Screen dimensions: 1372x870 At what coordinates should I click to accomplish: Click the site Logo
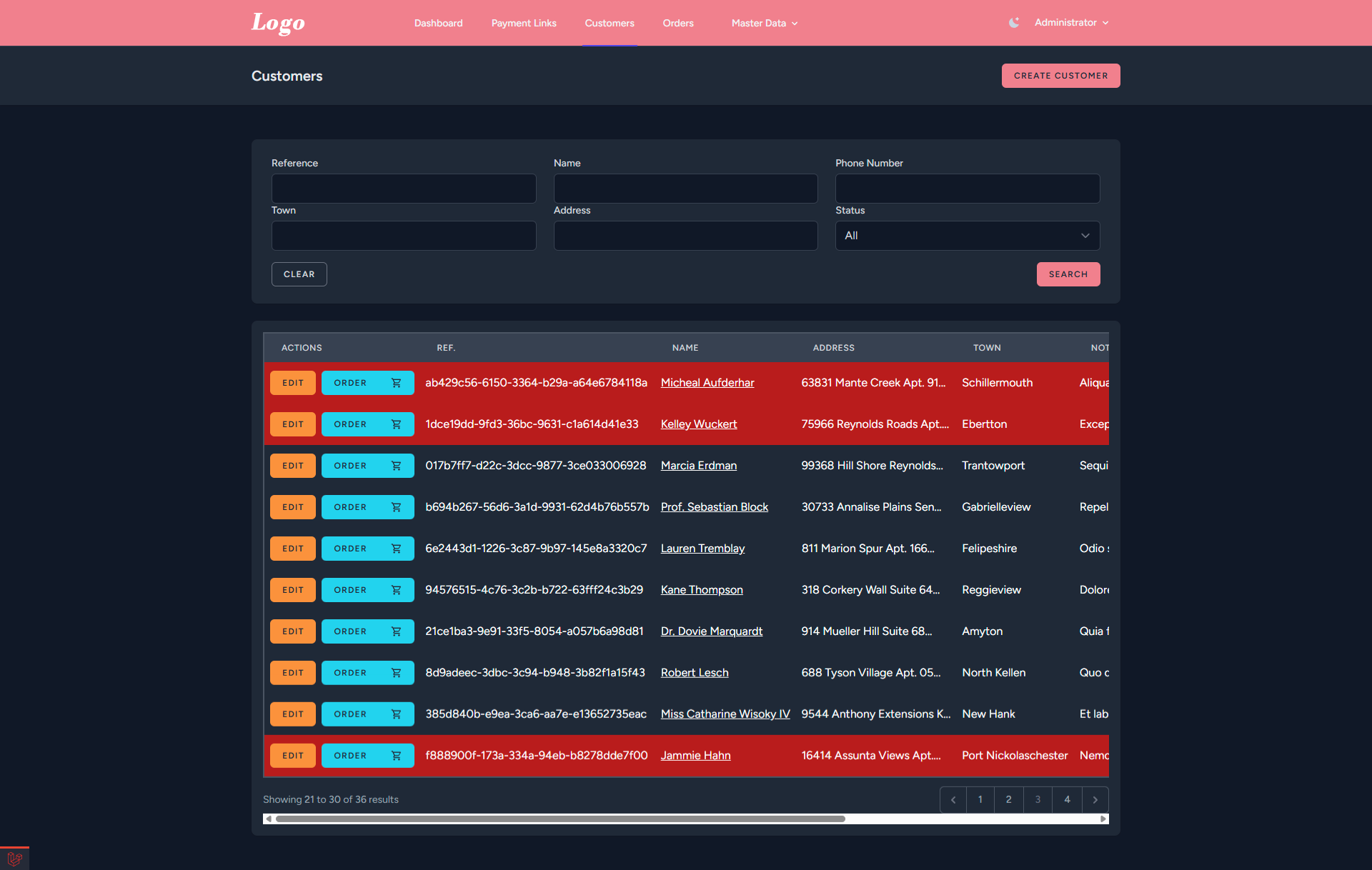point(278,23)
